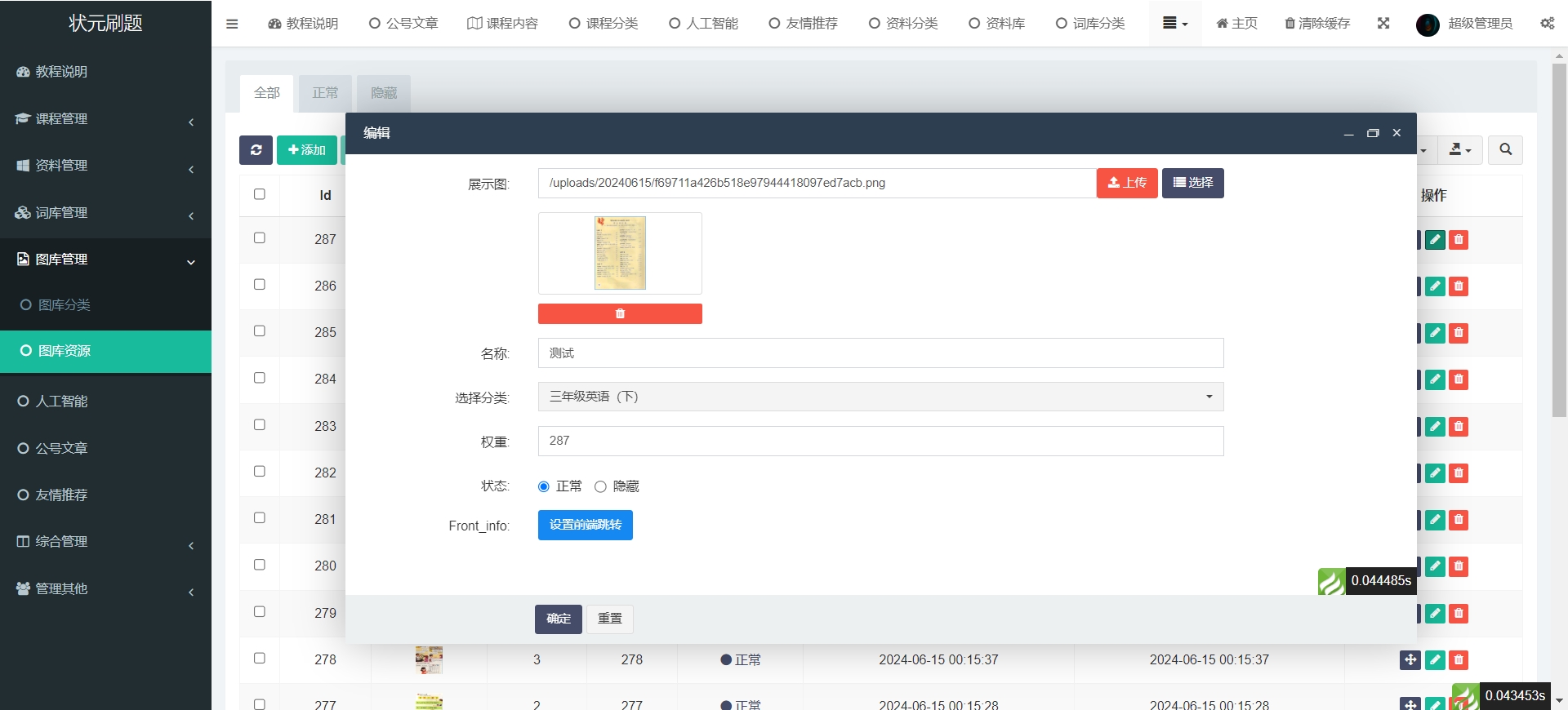This screenshot has height=710, width=1568.
Task: Edit row 278 with pencil icon
Action: [1435, 660]
